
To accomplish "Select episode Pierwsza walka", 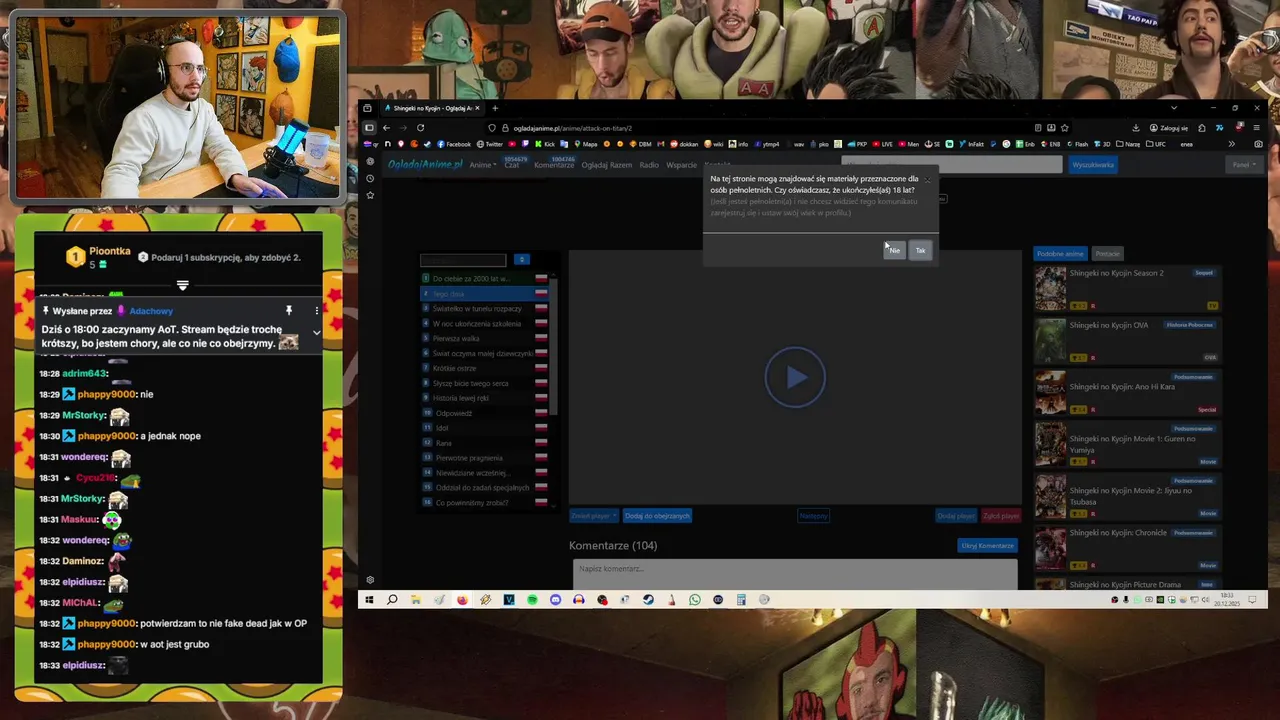I will tap(484, 339).
